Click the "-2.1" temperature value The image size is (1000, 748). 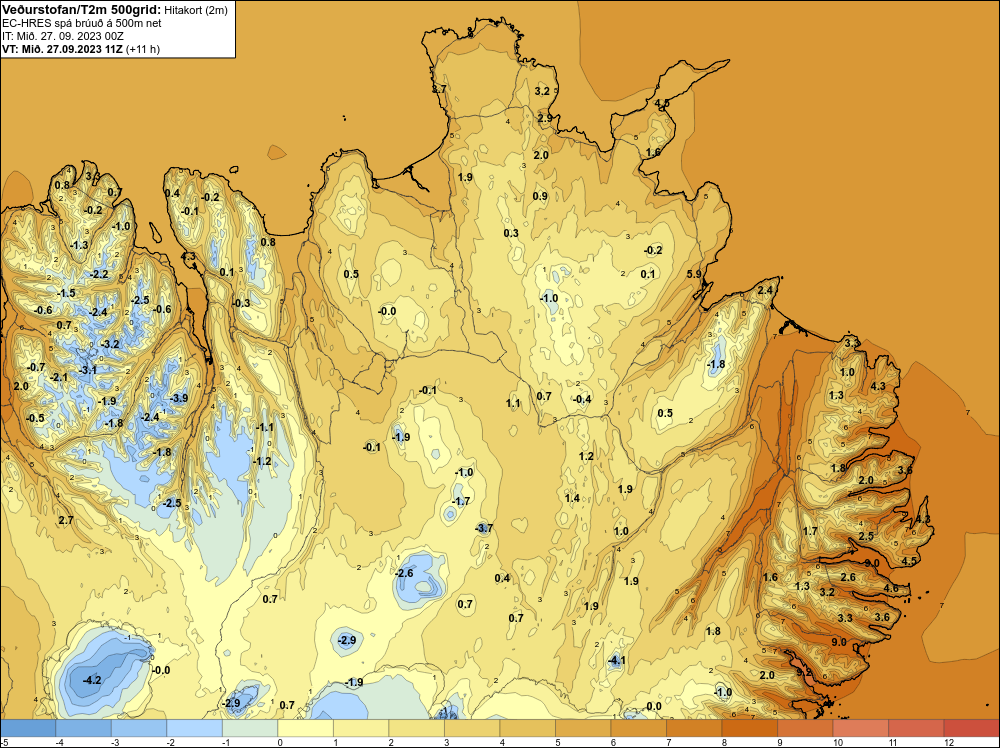(x=58, y=378)
